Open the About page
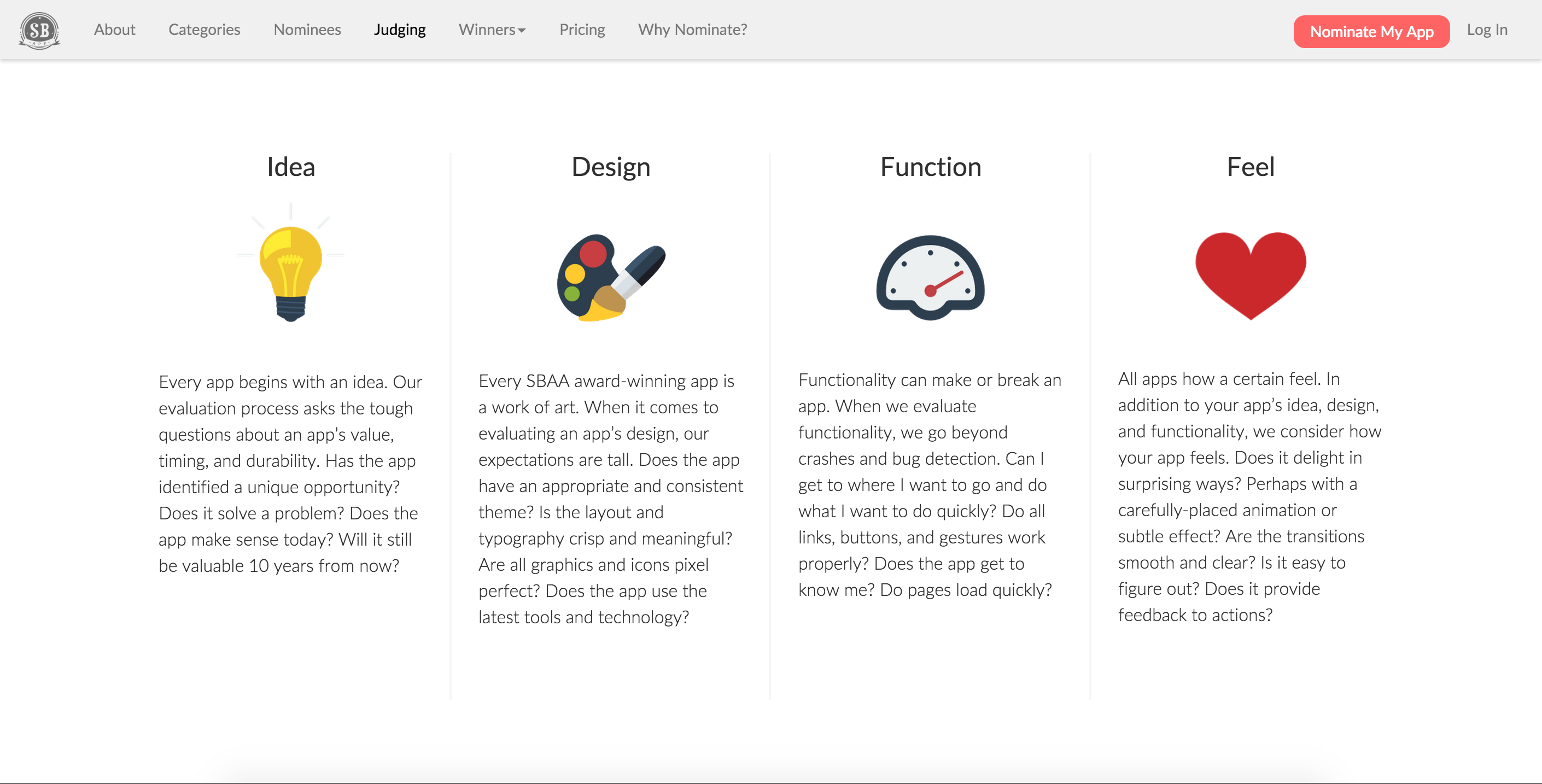This screenshot has width=1542, height=784. point(114,30)
